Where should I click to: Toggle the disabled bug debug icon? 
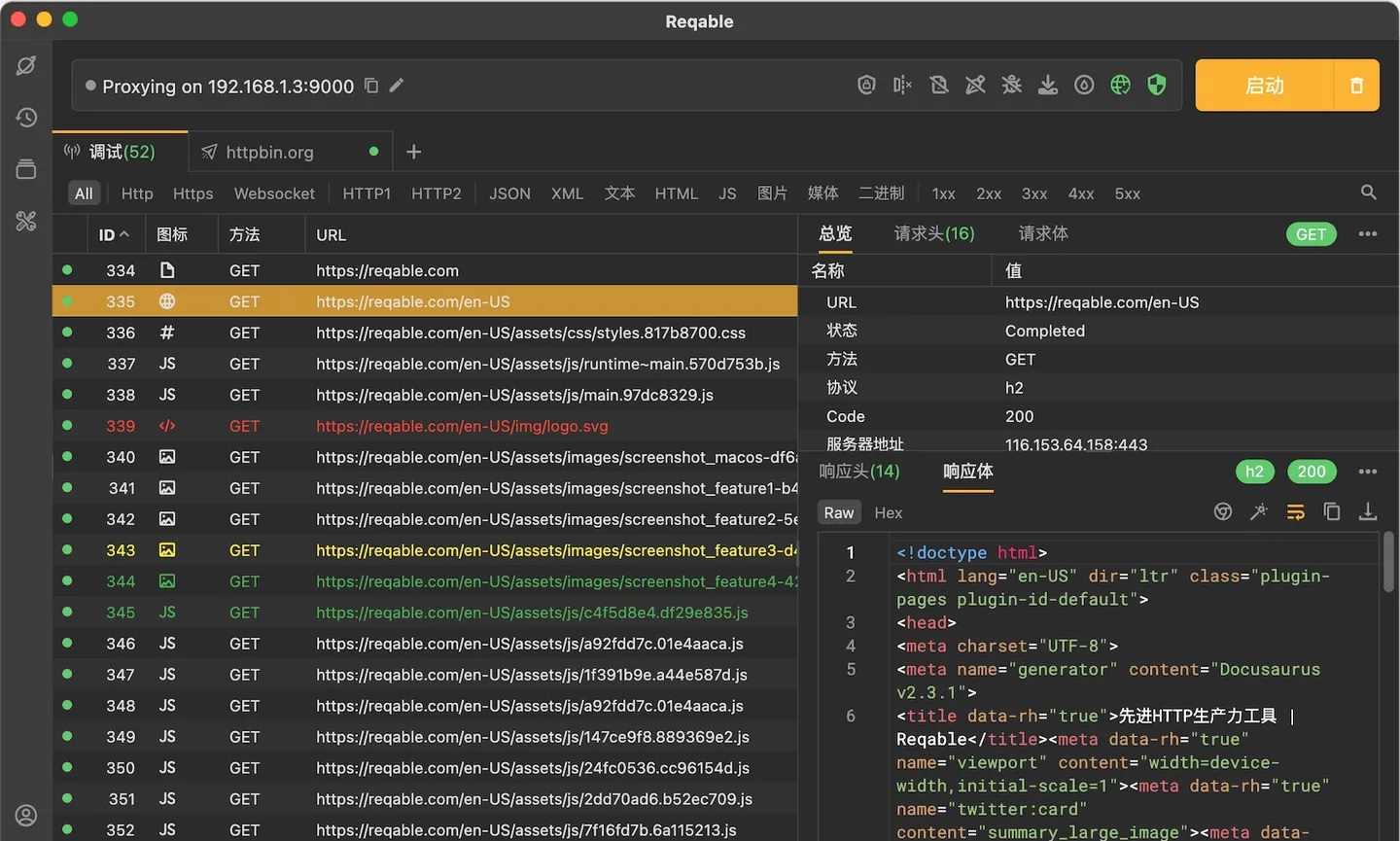1011,85
